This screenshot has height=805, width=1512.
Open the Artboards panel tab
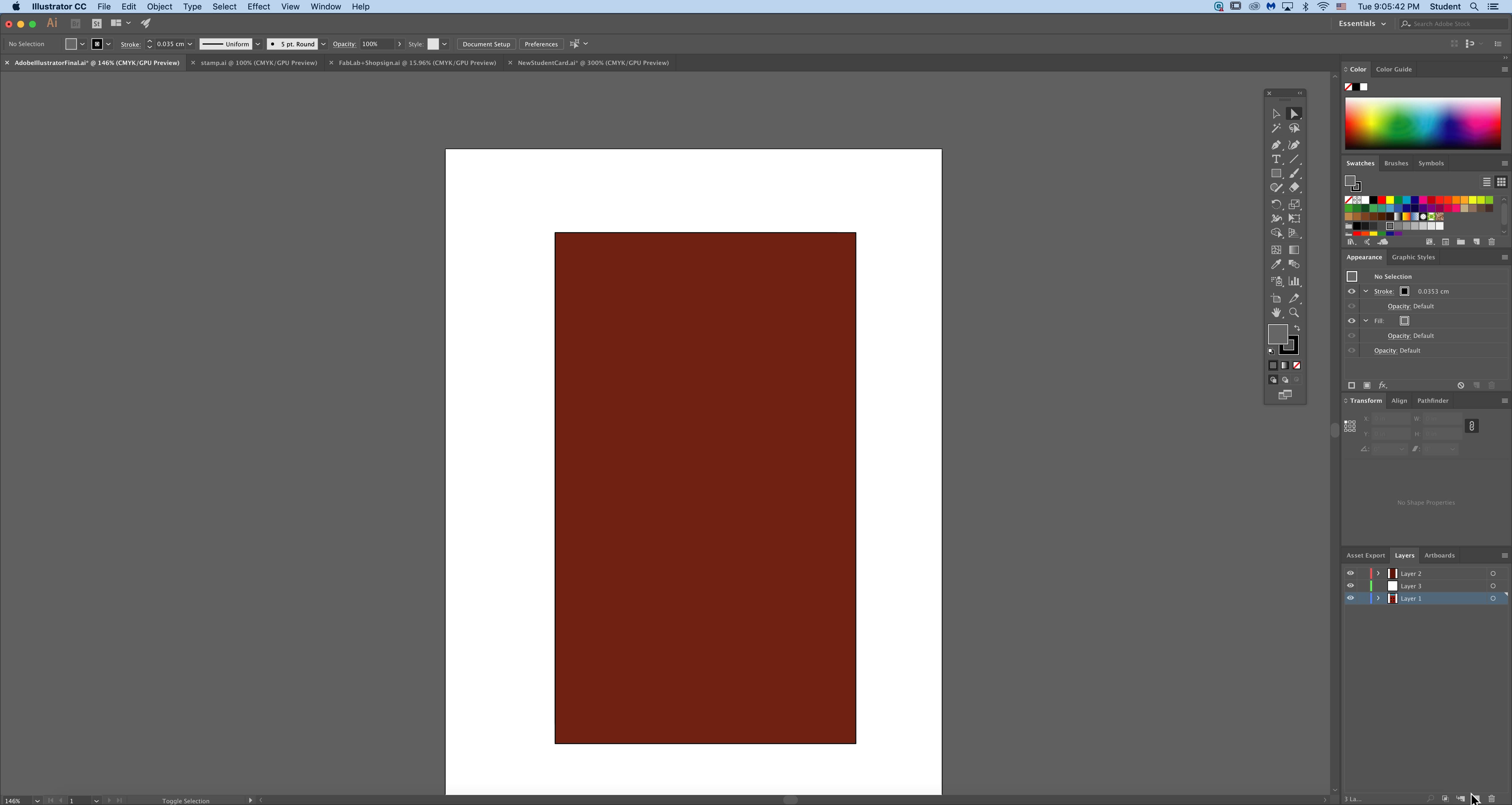point(1439,556)
